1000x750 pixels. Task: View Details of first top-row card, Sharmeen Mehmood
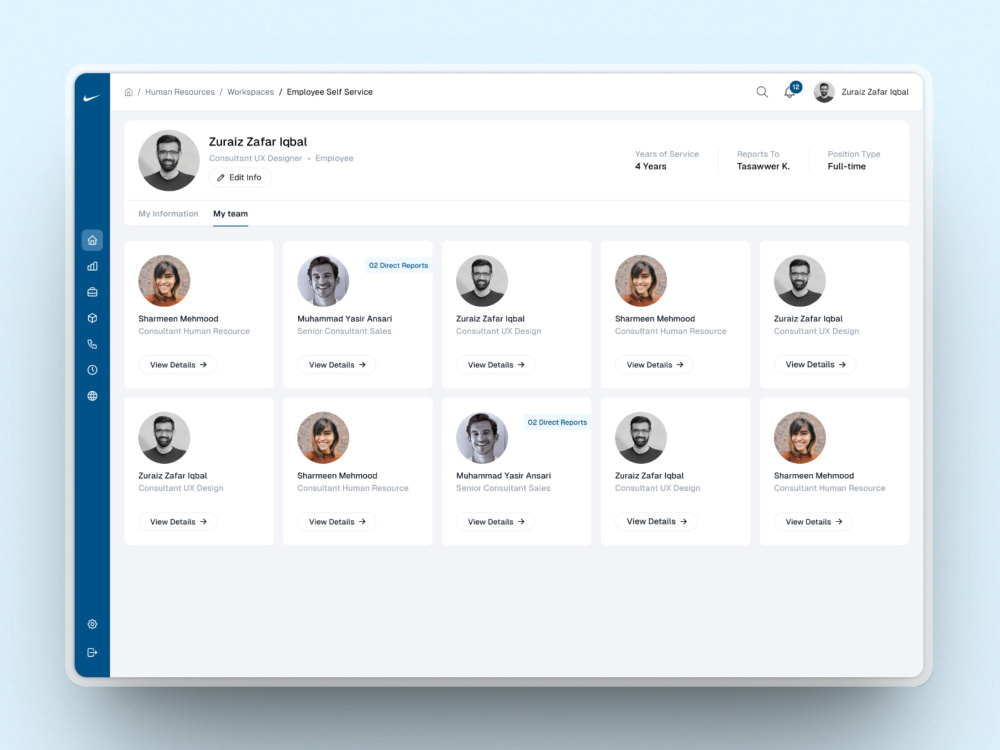point(178,365)
